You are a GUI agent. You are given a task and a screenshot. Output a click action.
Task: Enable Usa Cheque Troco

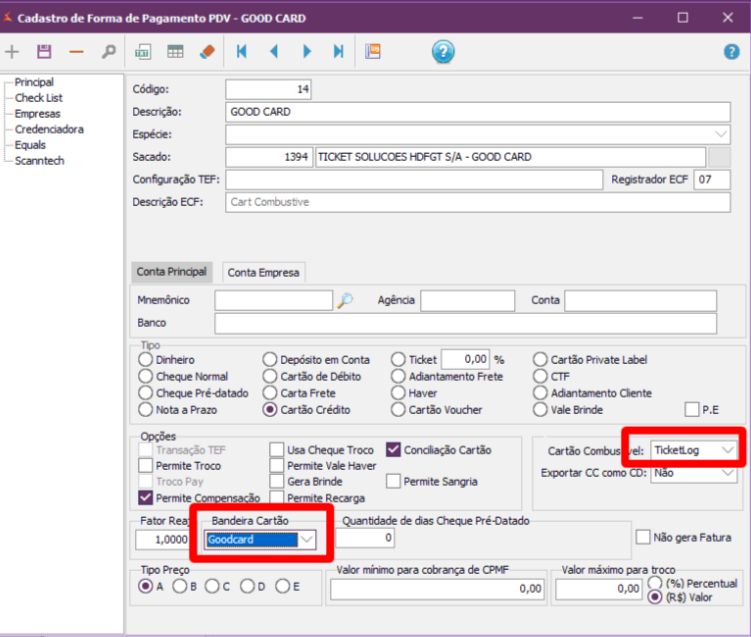click(x=276, y=450)
